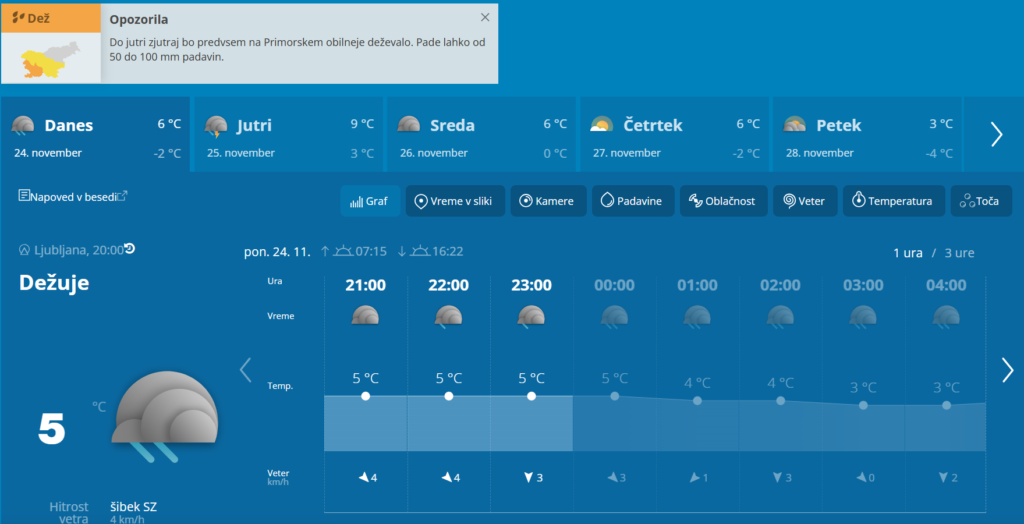Open the Veter wind view
Image resolution: width=1024 pixels, height=524 pixels.
[x=805, y=201]
